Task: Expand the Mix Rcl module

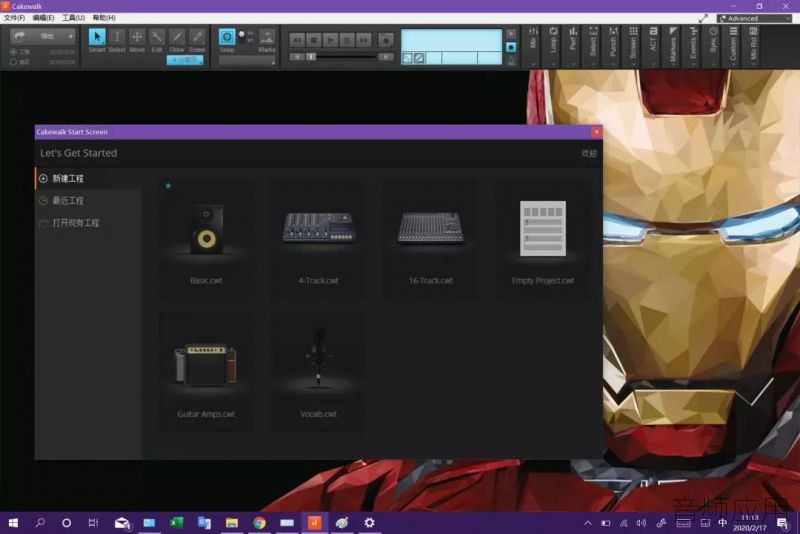Action: click(x=753, y=46)
